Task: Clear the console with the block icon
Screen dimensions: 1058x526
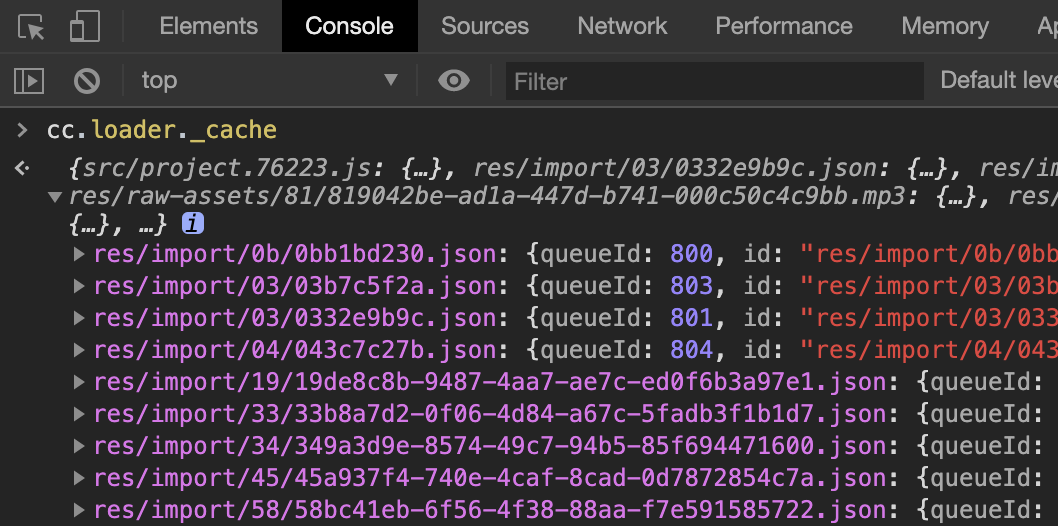Action: click(x=87, y=80)
